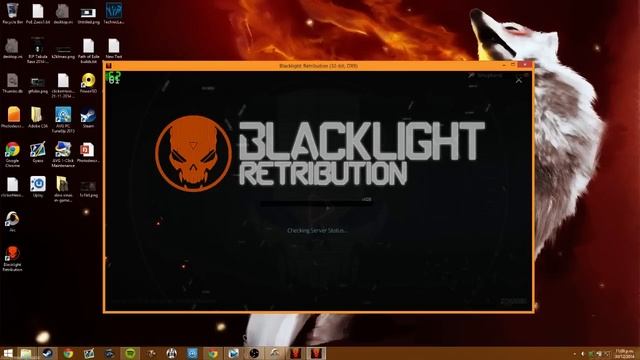
Task: Click the Blacklight Retribution skull logo
Action: click(193, 154)
